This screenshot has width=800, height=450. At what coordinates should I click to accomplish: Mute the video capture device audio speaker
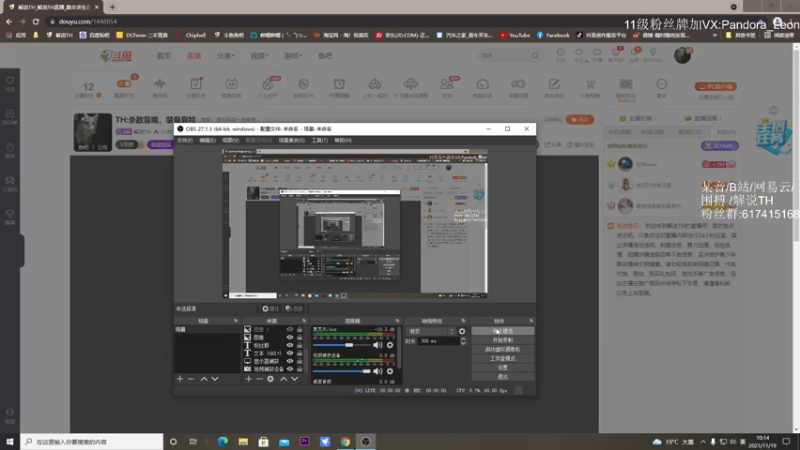378,371
